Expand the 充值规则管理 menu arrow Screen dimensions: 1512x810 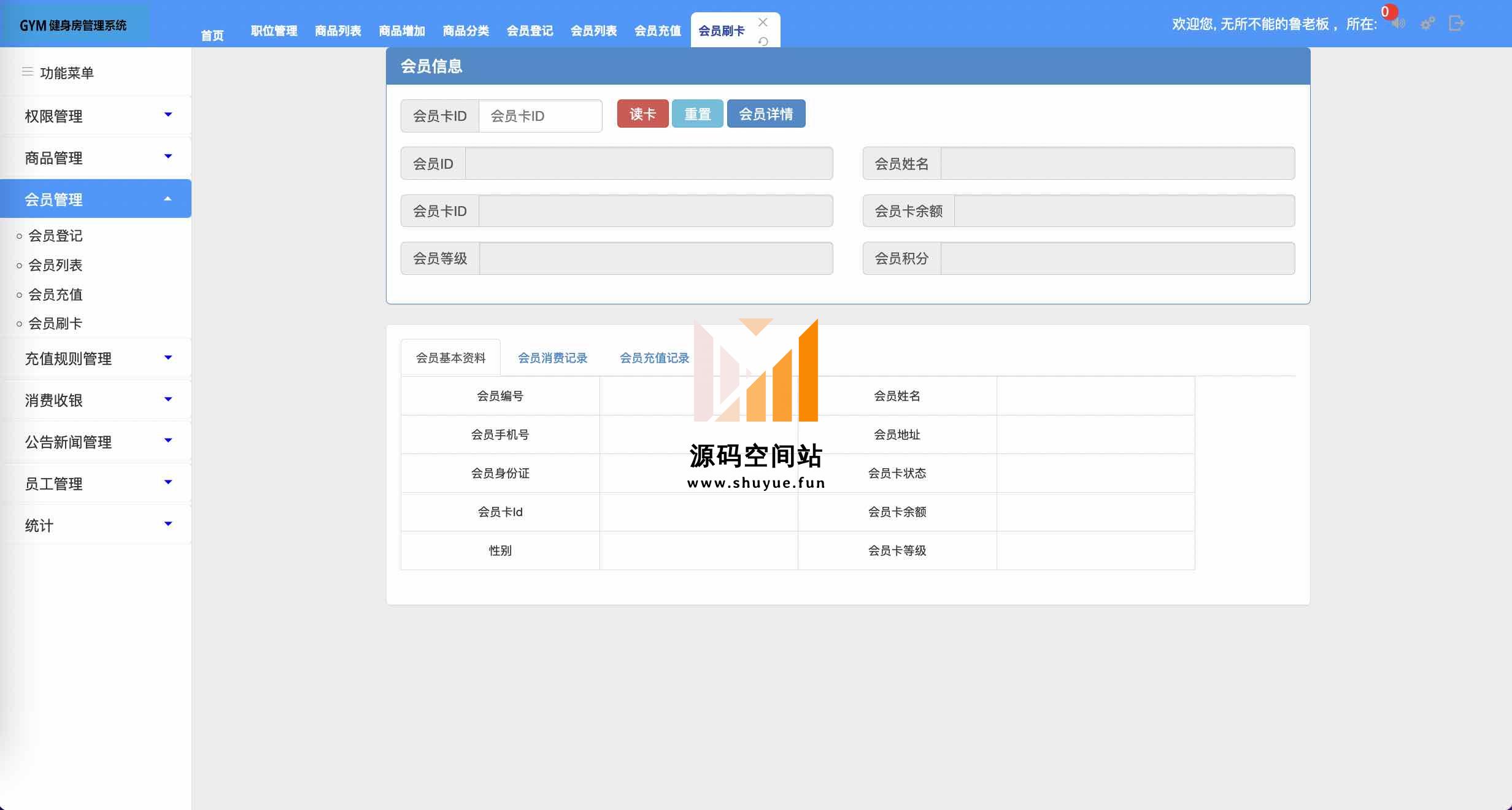[168, 357]
